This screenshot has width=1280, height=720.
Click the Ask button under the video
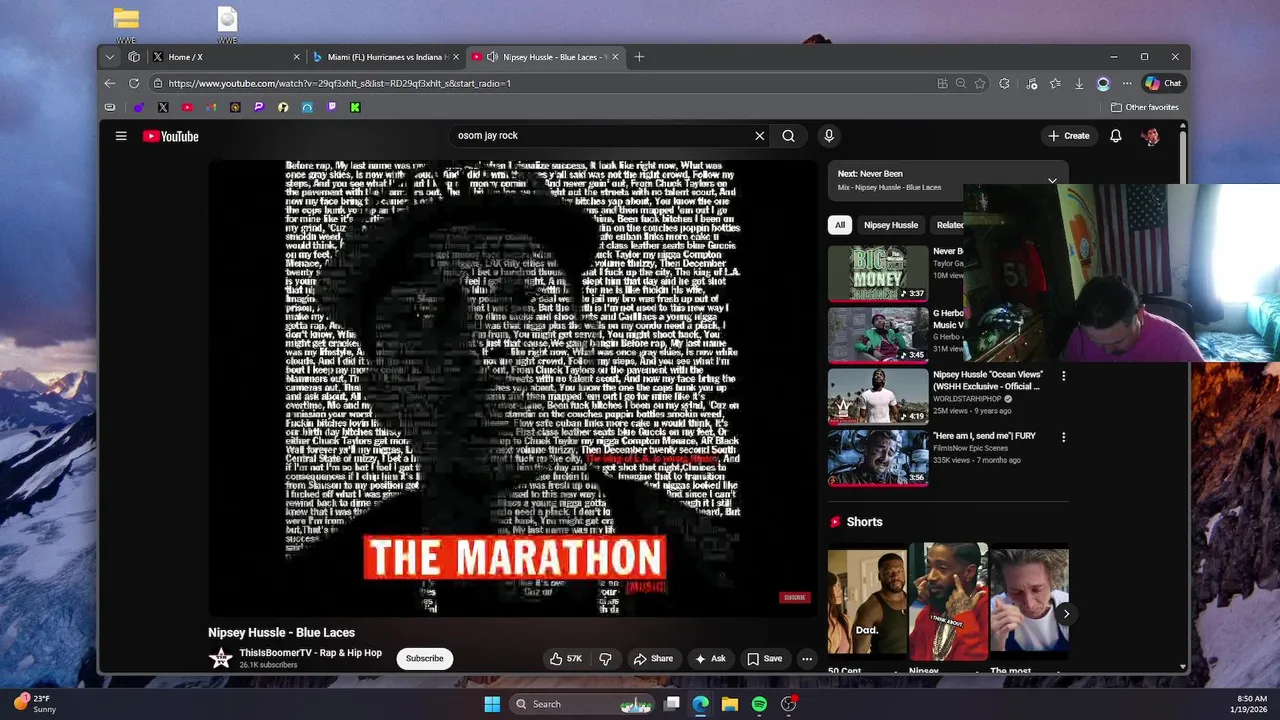(710, 659)
